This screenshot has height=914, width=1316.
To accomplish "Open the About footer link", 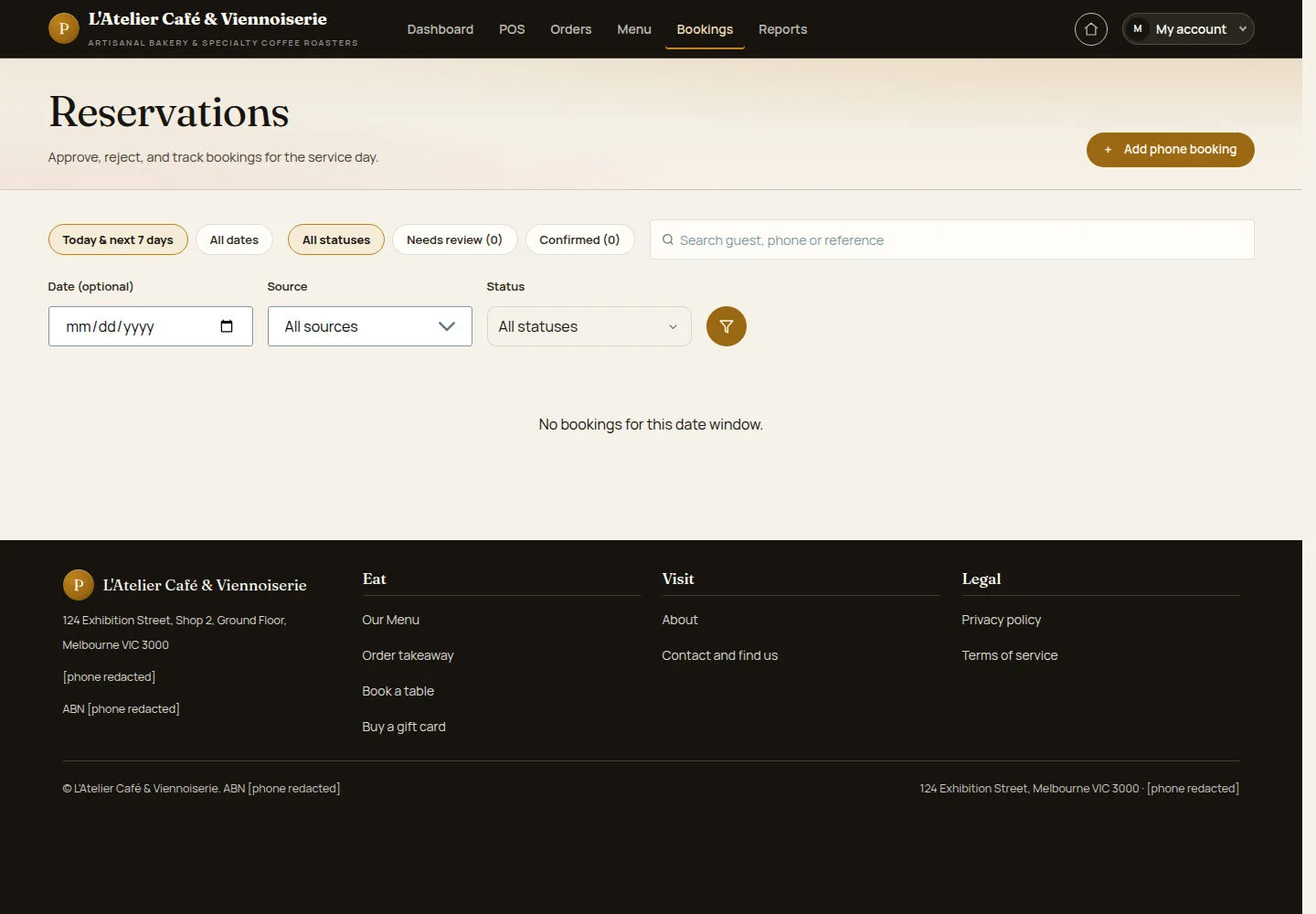I will [x=680, y=620].
